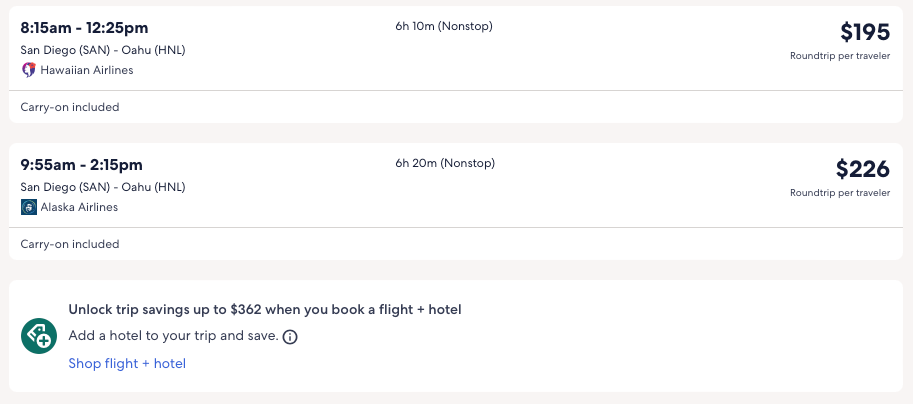The width and height of the screenshot is (913, 404).
Task: Select the 8:15am - 12:25pm flight
Action: click(84, 27)
